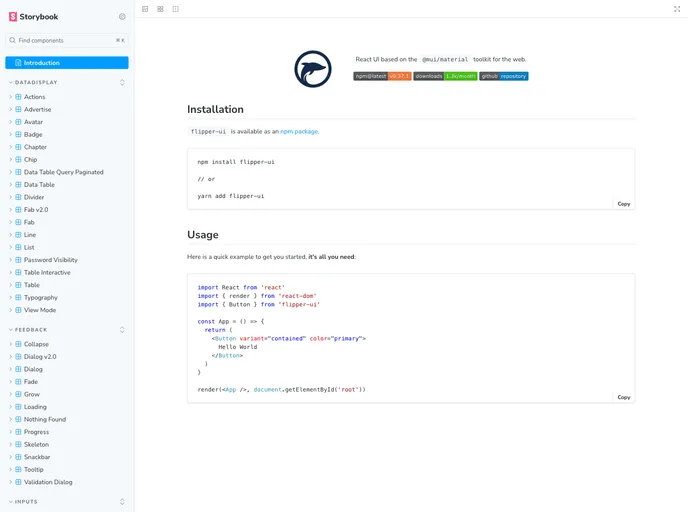This screenshot has height=512, width=688.
Task: Open Storybook settings gear menu
Action: tap(122, 17)
